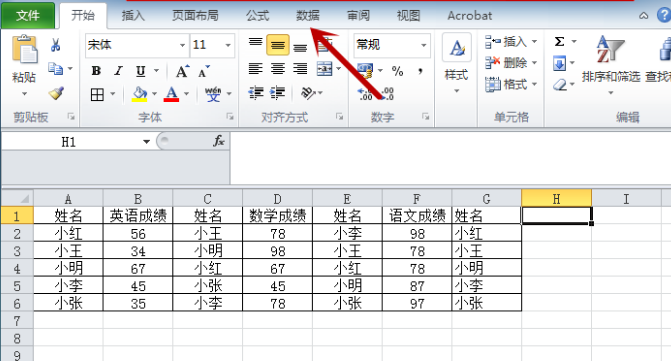Open number format dropdown (常规)

point(424,45)
